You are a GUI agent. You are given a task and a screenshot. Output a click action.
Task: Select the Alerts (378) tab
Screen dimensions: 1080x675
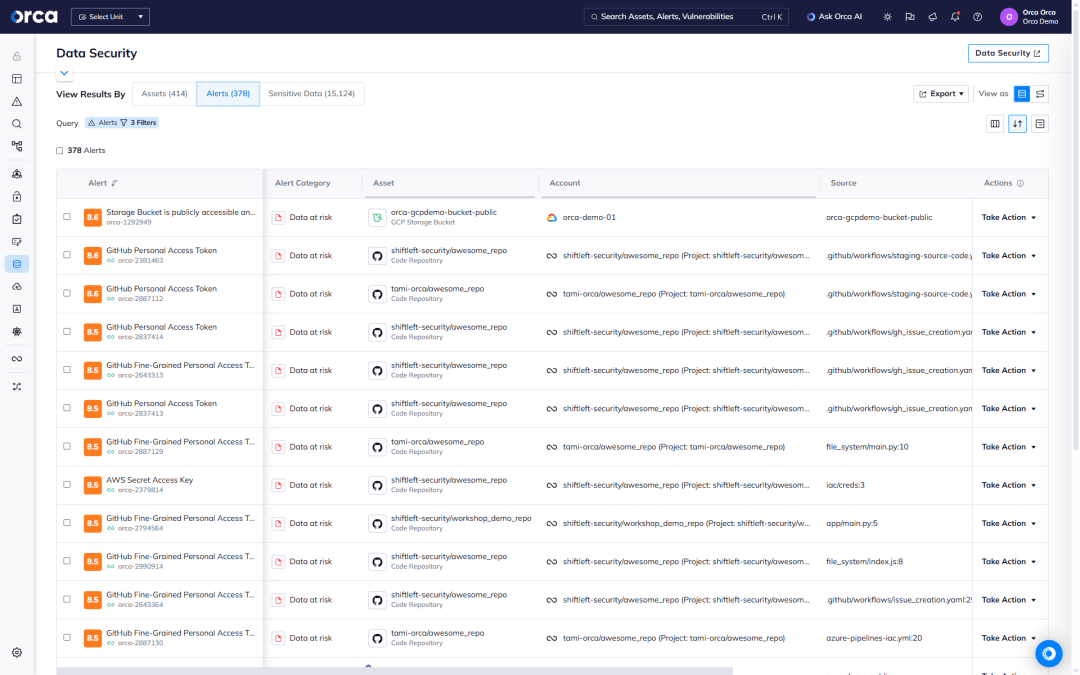pos(228,94)
